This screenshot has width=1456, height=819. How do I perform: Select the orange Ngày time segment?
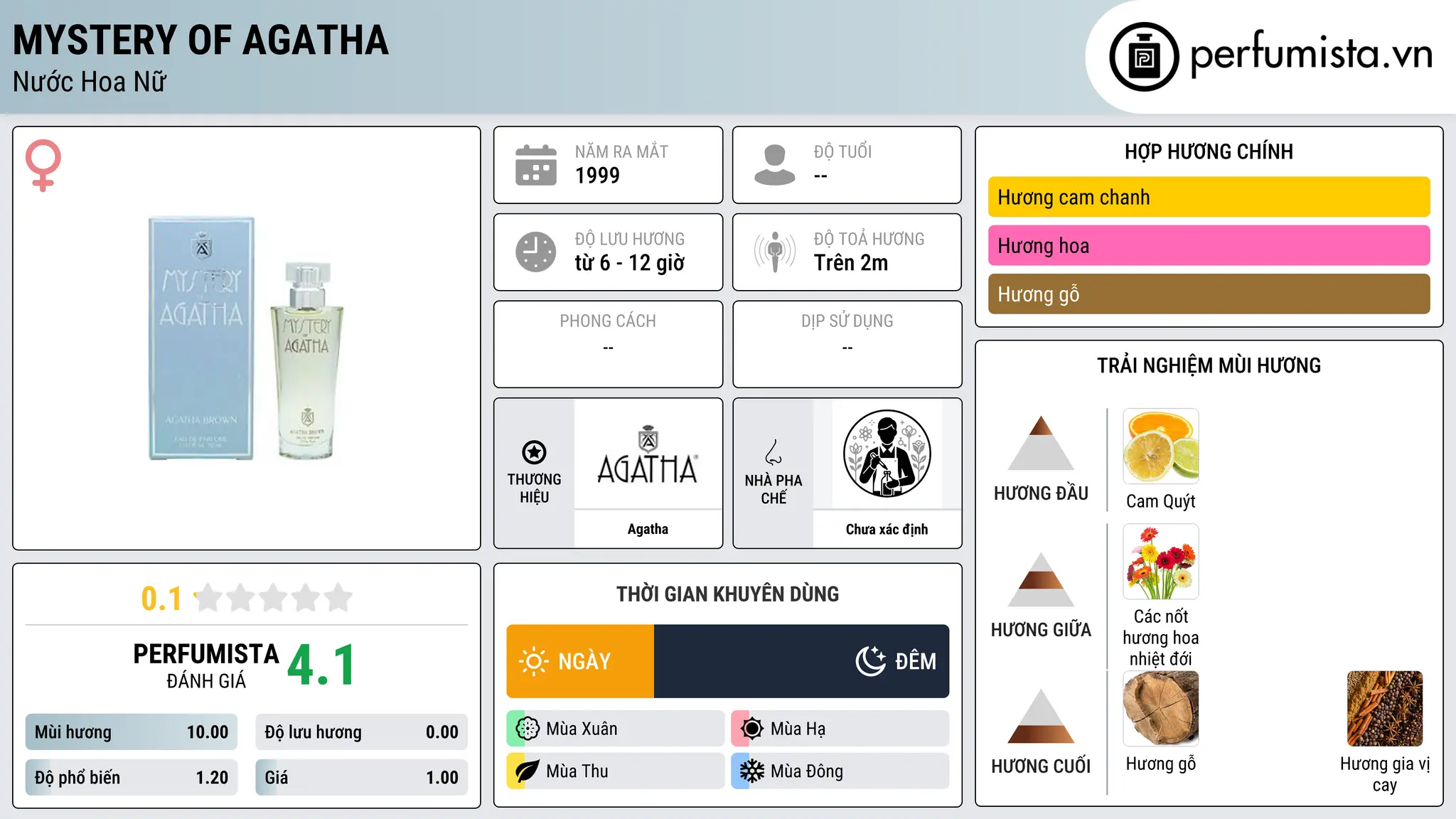[x=580, y=661]
